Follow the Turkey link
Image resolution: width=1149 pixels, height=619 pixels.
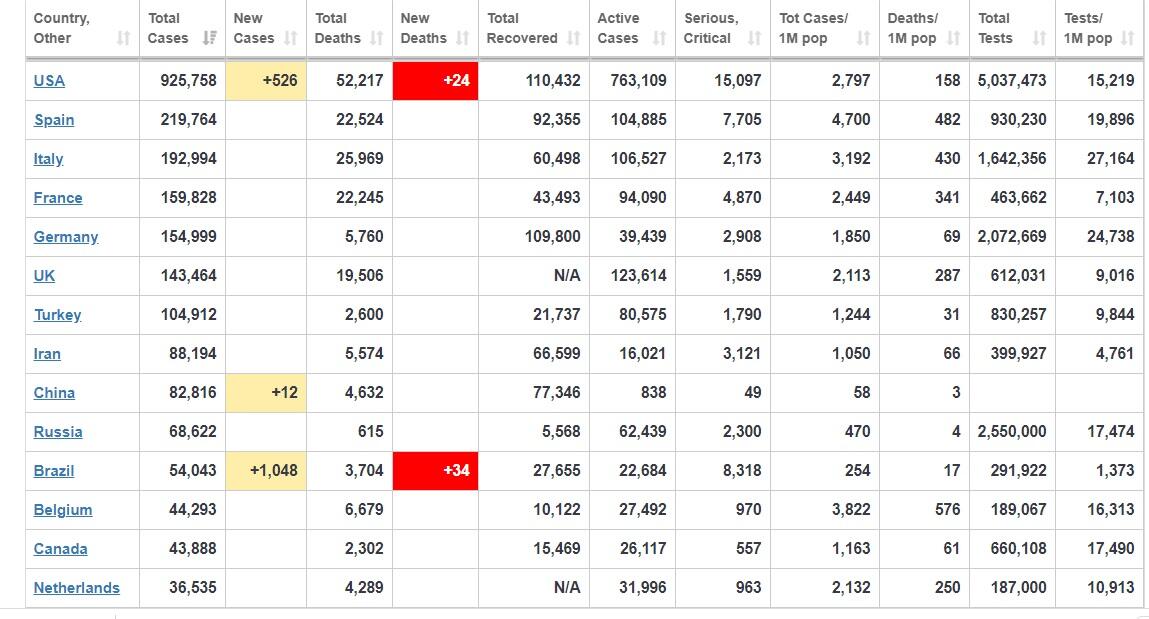pos(57,315)
